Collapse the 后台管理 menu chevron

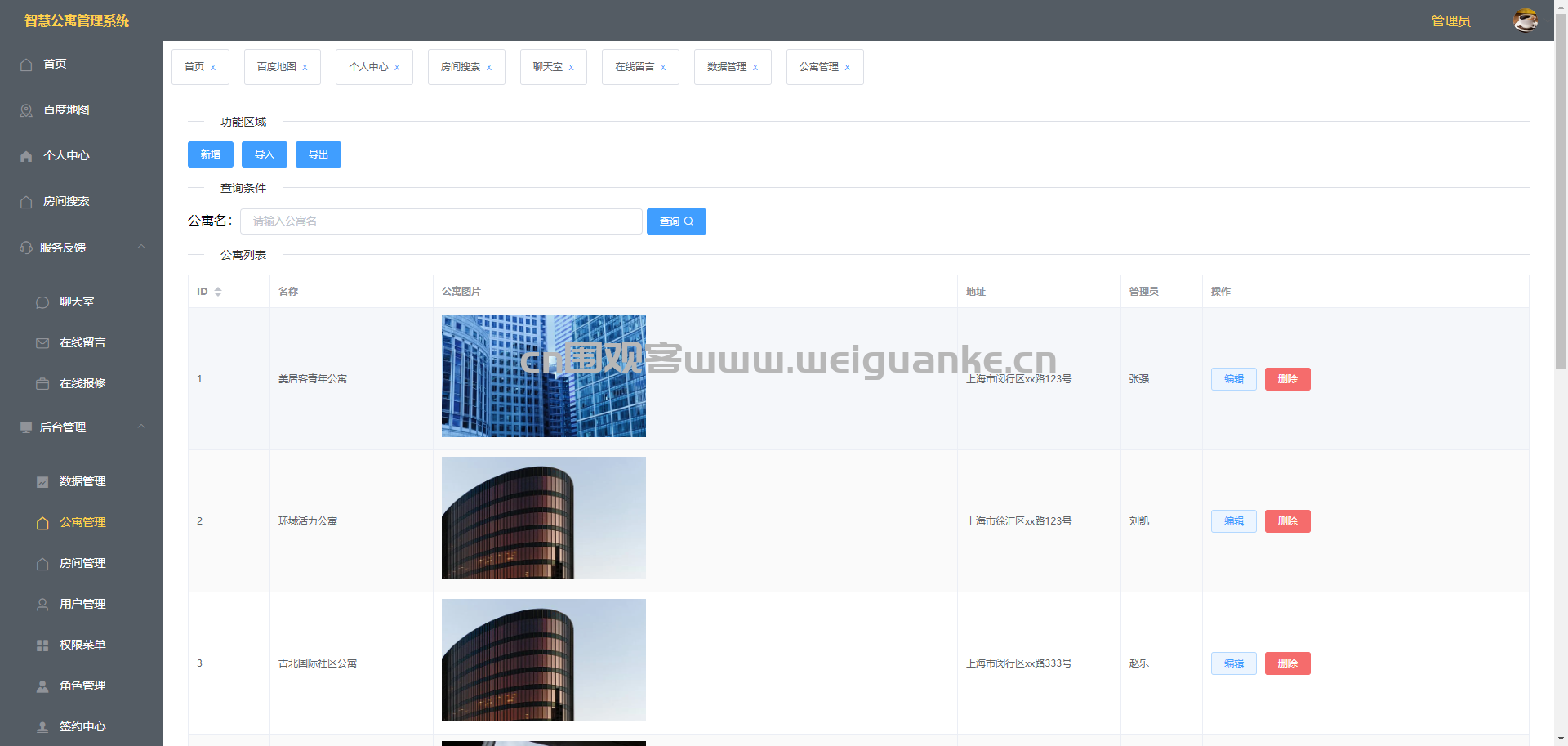[141, 427]
